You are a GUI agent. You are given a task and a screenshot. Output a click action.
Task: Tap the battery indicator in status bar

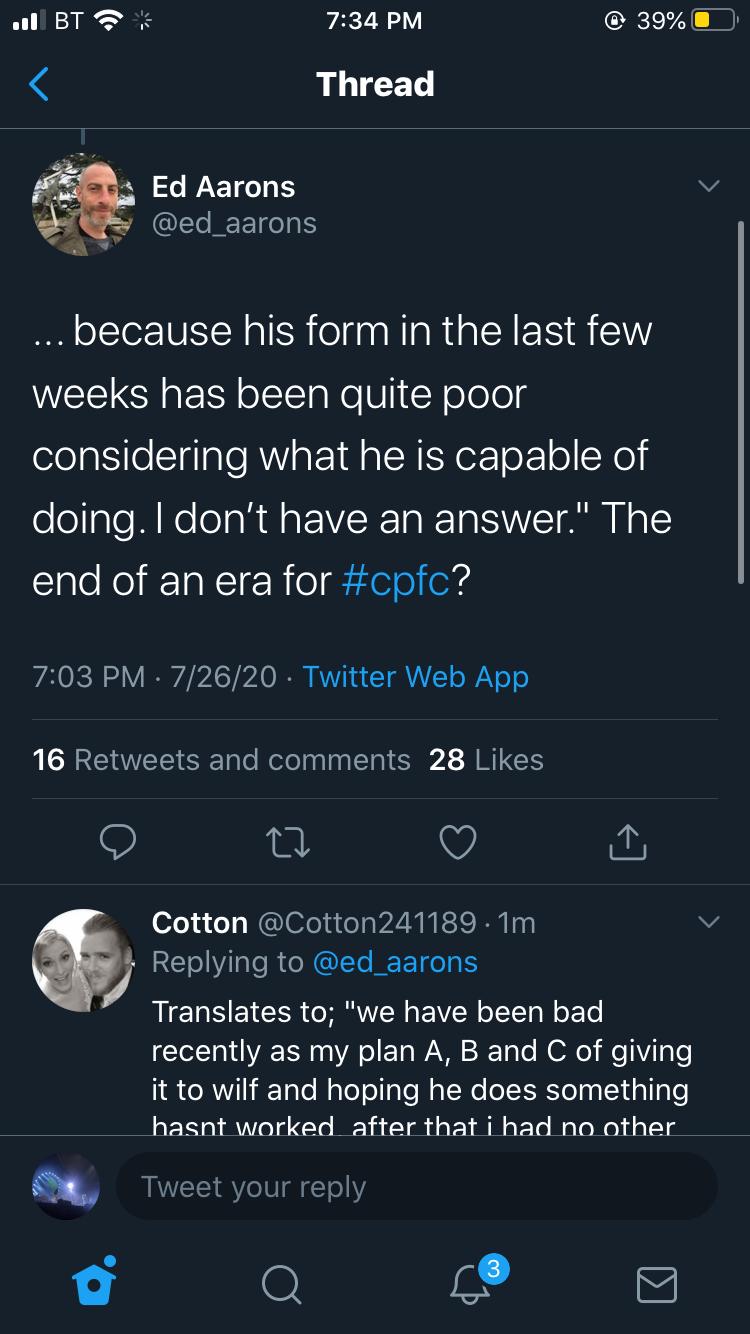[x=713, y=20]
